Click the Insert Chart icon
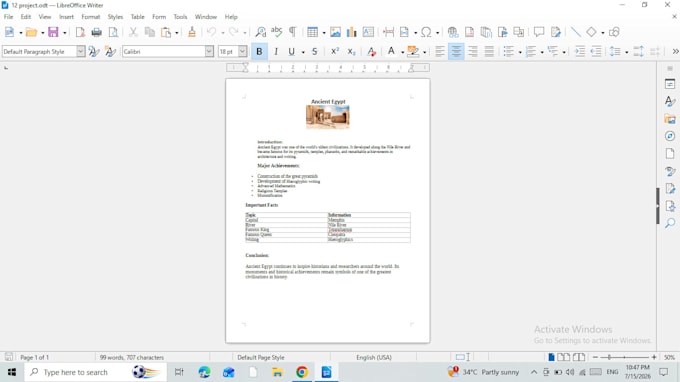The width and height of the screenshot is (680, 382). click(351, 32)
